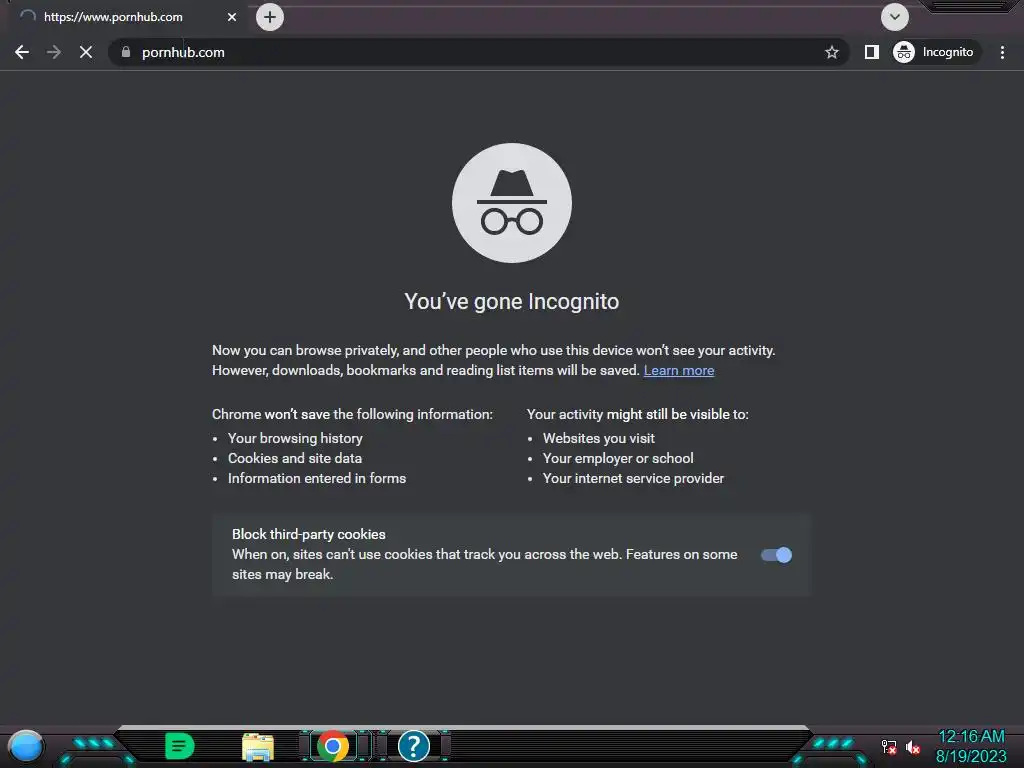Open Chrome's three-dot menu
Image resolution: width=1024 pixels, height=768 pixels.
point(1002,52)
